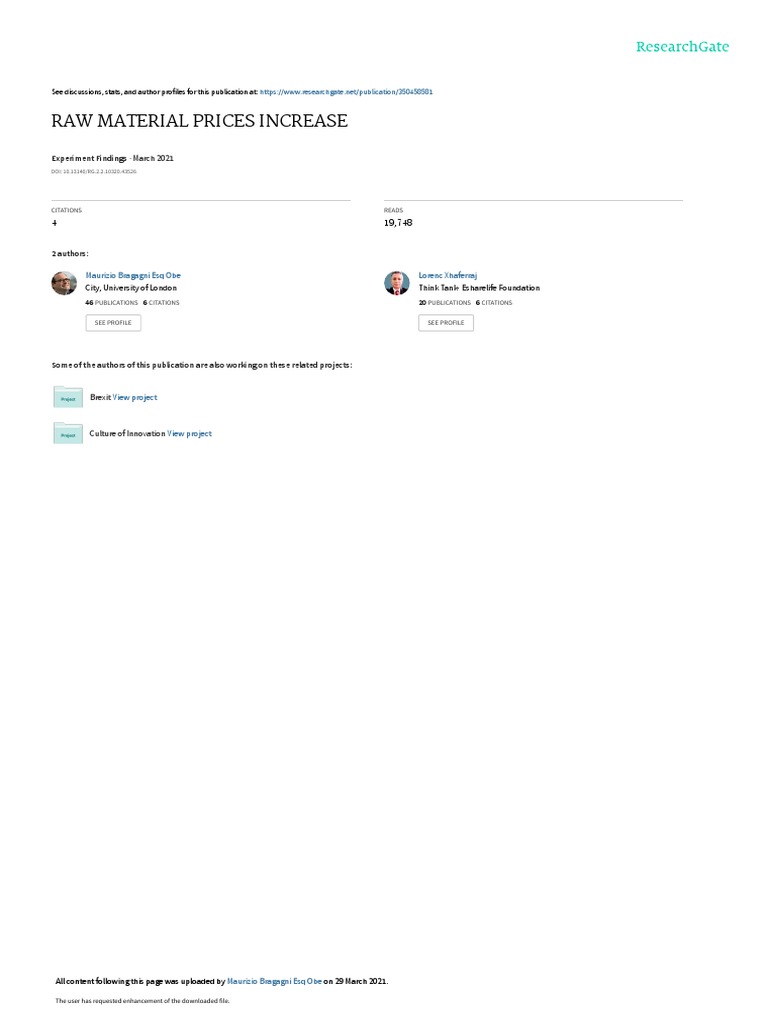Open the Lorenc Xhaferraj author name link
The height and width of the screenshot is (1024, 768).
coord(448,276)
